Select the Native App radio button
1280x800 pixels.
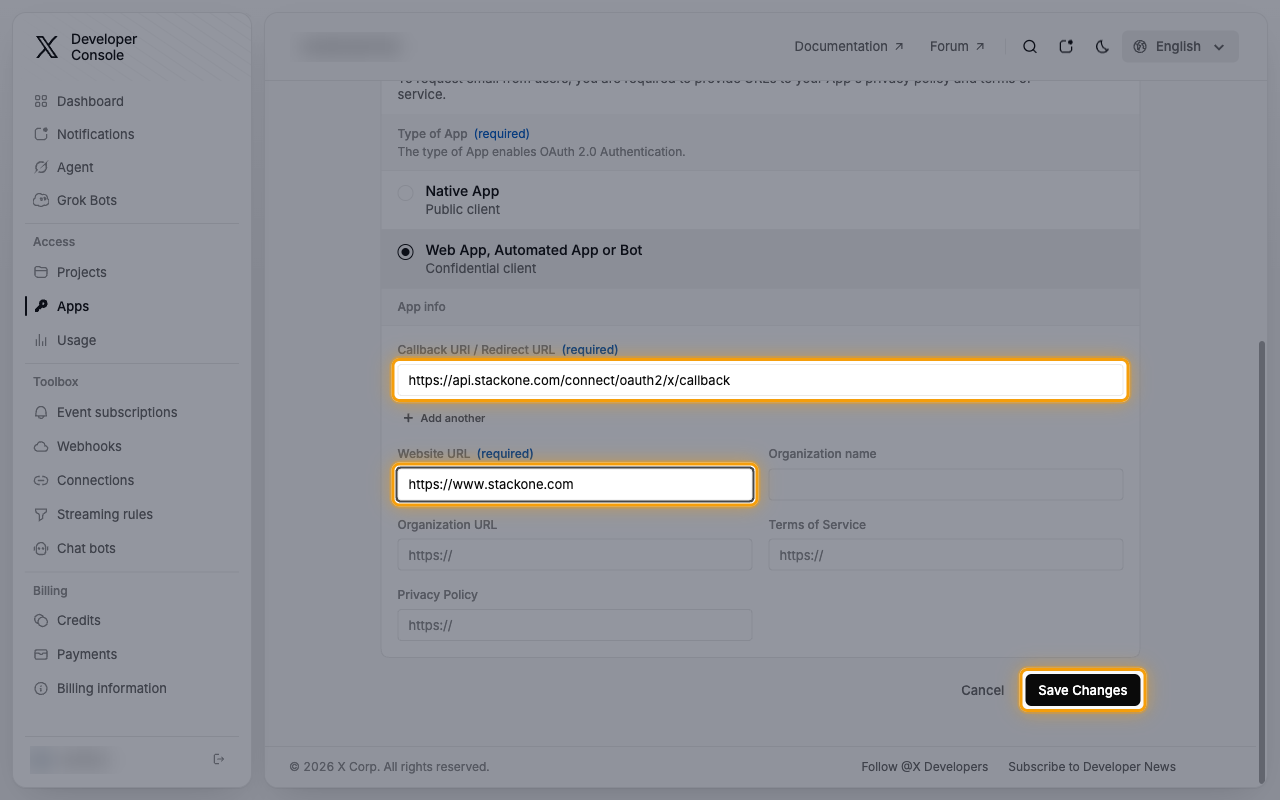pyautogui.click(x=406, y=193)
